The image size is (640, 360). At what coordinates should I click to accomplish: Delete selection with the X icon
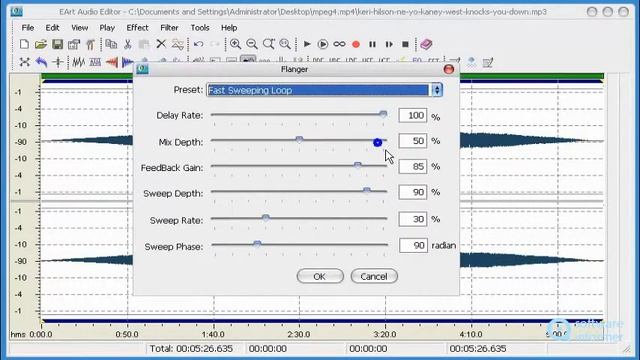pyautogui.click(x=161, y=44)
